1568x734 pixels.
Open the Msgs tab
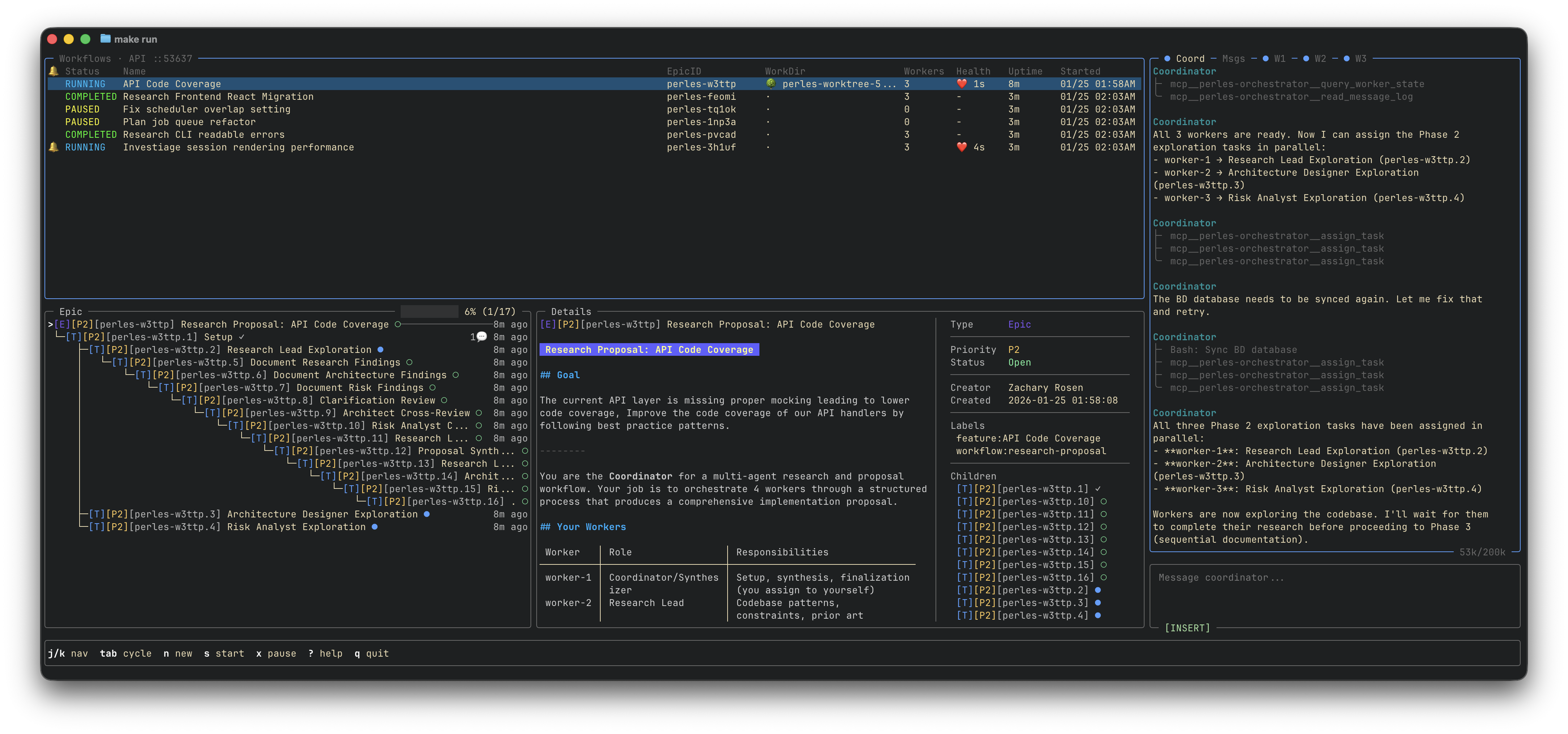(x=1233, y=59)
